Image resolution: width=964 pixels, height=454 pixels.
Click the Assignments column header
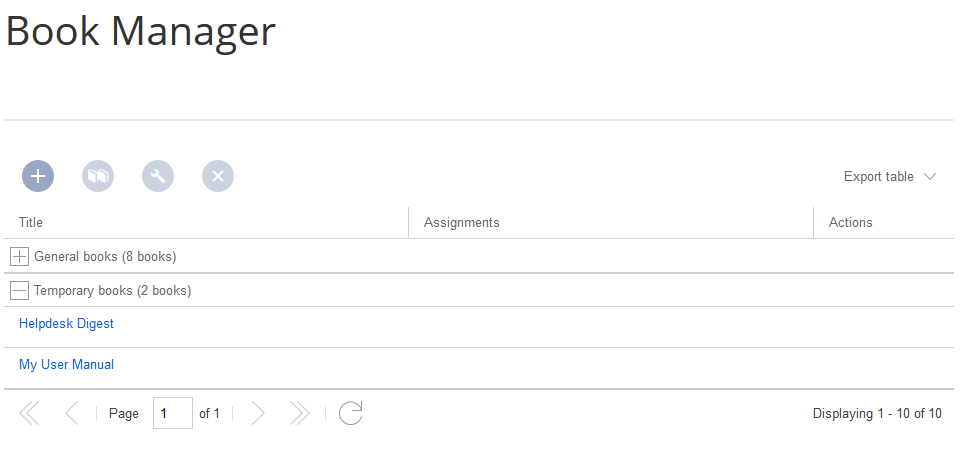461,222
